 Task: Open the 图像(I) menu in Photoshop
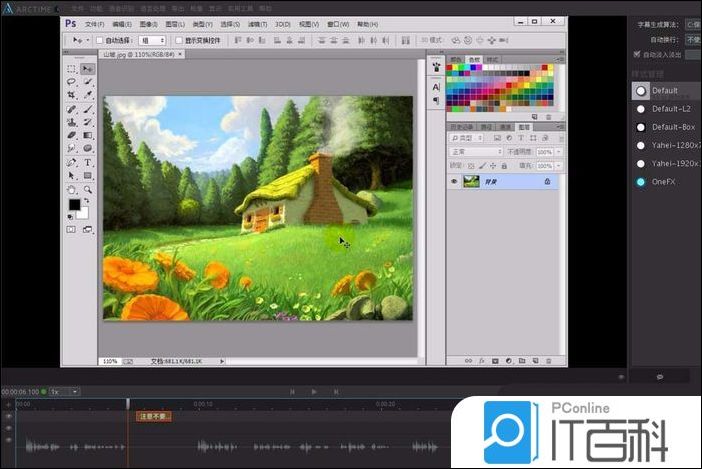click(x=148, y=22)
